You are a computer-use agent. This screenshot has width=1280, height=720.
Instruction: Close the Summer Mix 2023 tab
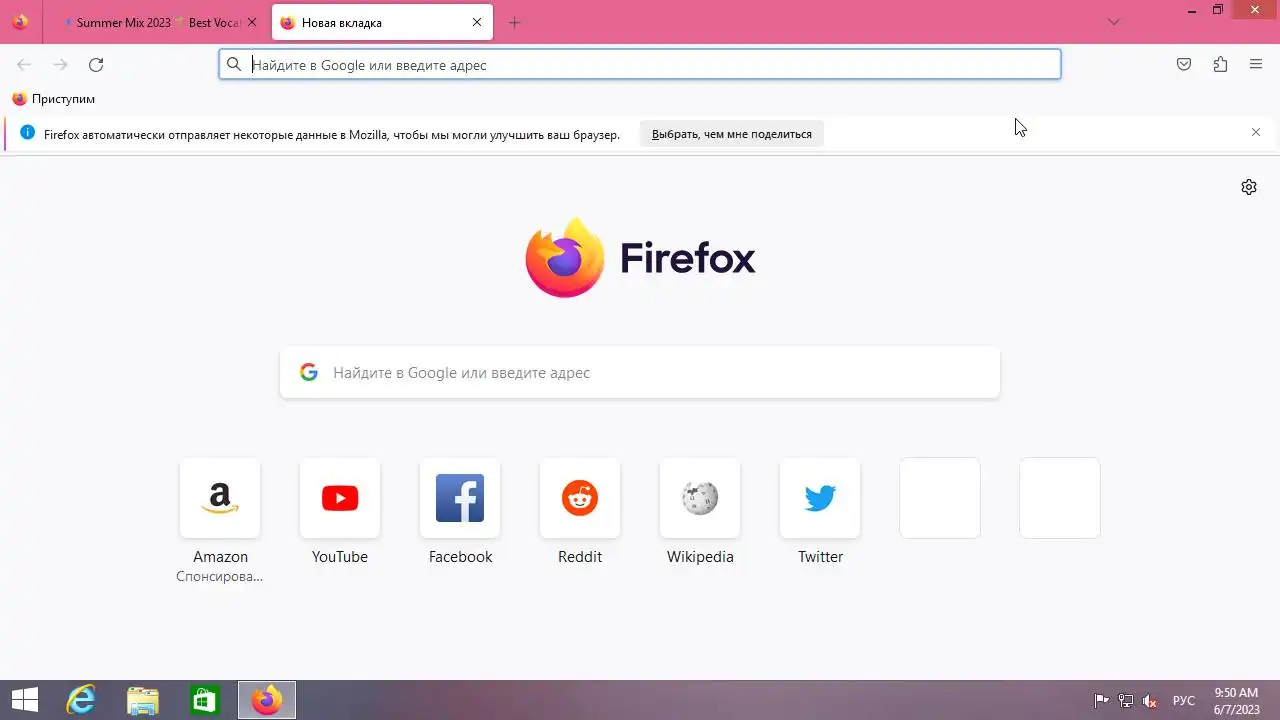[252, 22]
